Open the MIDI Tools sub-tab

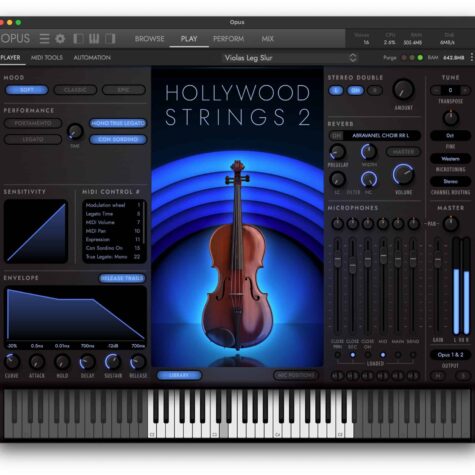click(x=47, y=58)
